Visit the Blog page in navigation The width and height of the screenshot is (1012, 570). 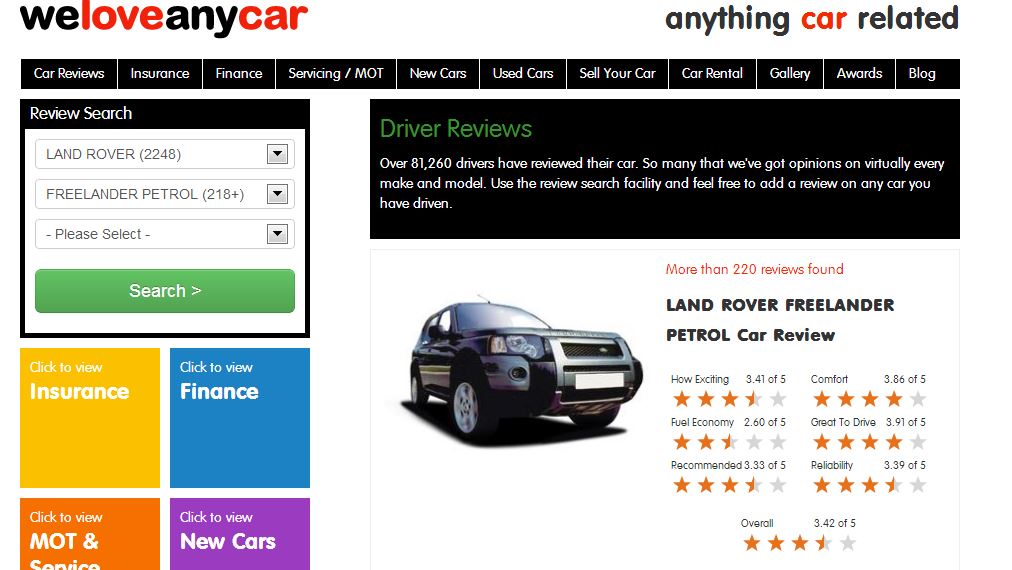pyautogui.click(x=922, y=74)
